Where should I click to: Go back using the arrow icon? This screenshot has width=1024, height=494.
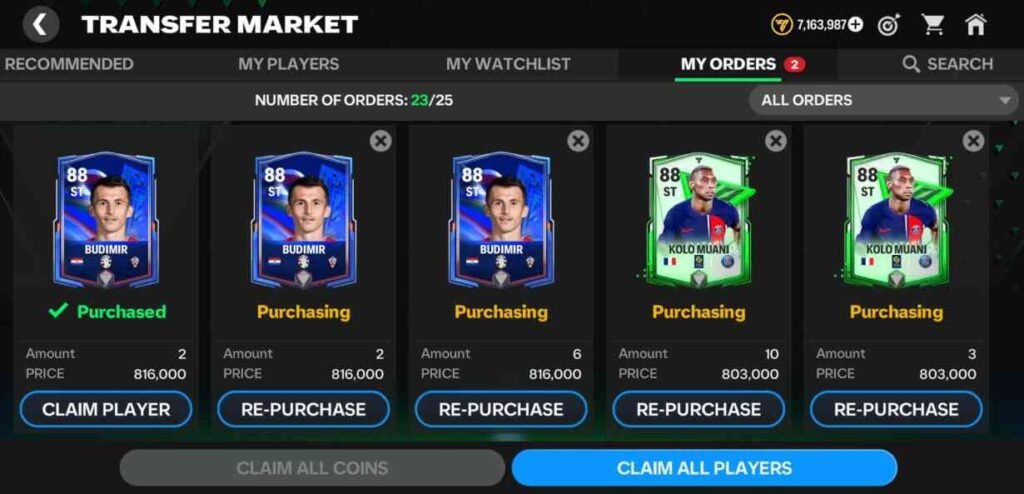40,24
